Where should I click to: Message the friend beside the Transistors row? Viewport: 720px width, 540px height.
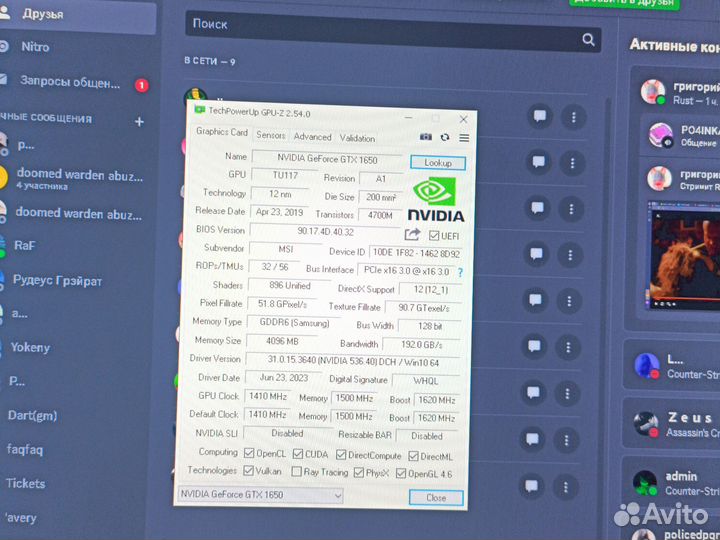[537, 208]
